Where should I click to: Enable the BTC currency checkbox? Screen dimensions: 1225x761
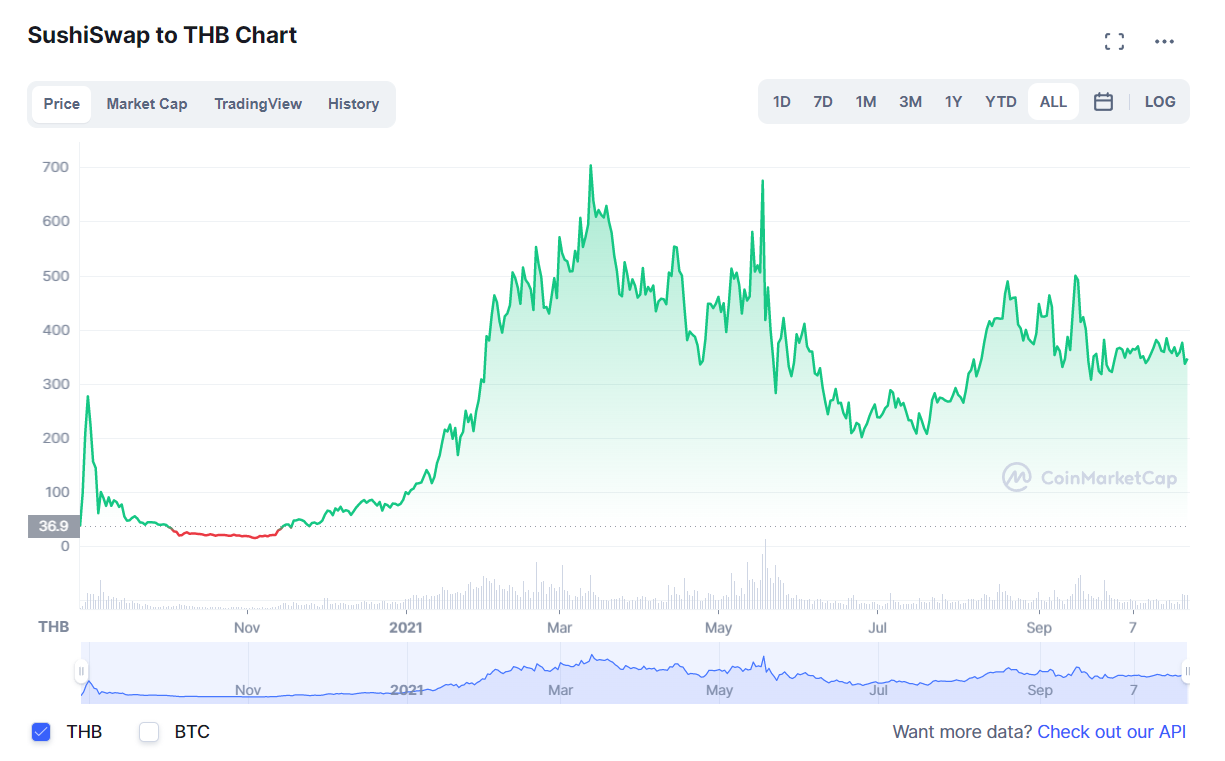[149, 732]
